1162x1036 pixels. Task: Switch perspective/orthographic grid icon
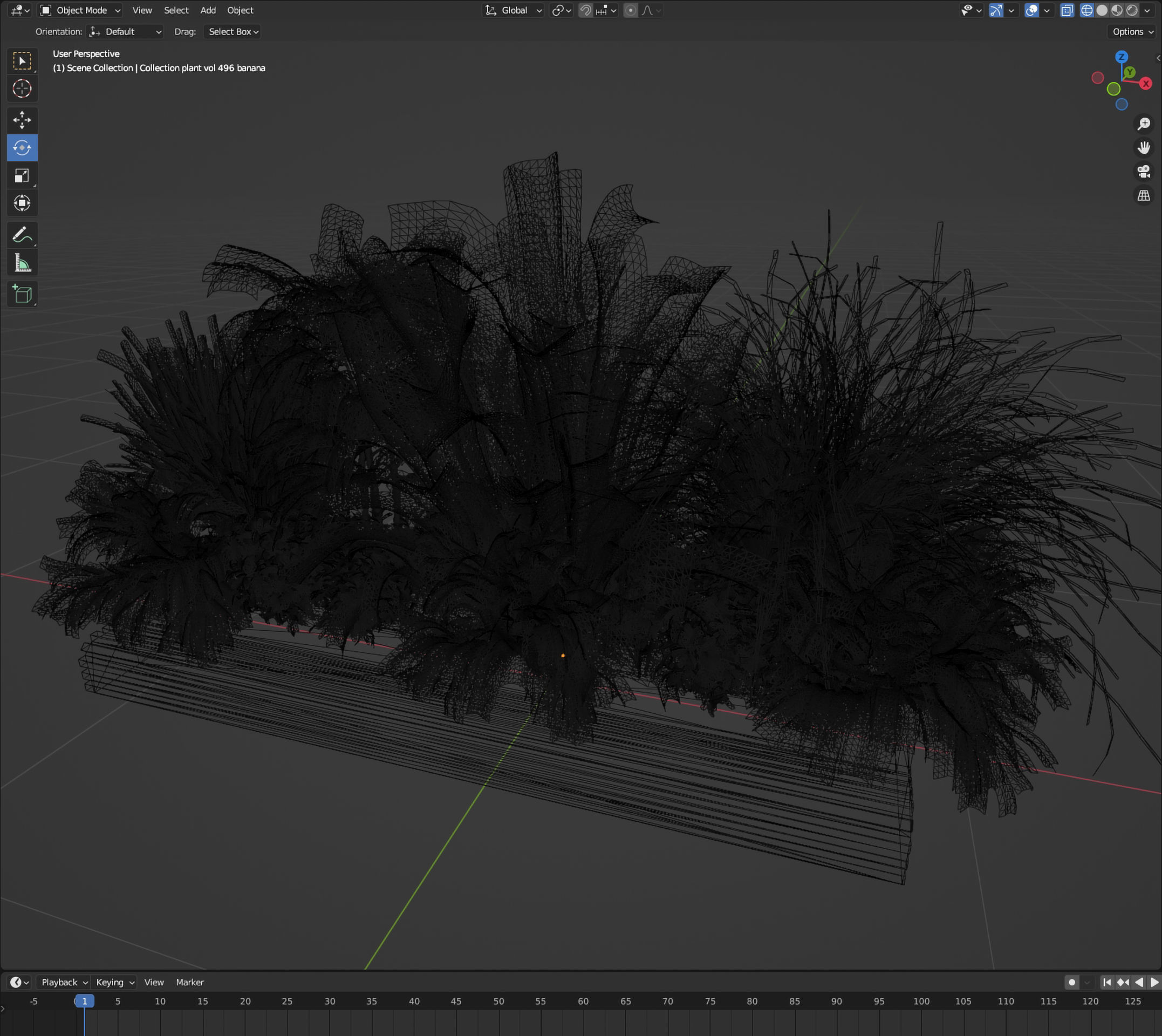coord(1143,195)
